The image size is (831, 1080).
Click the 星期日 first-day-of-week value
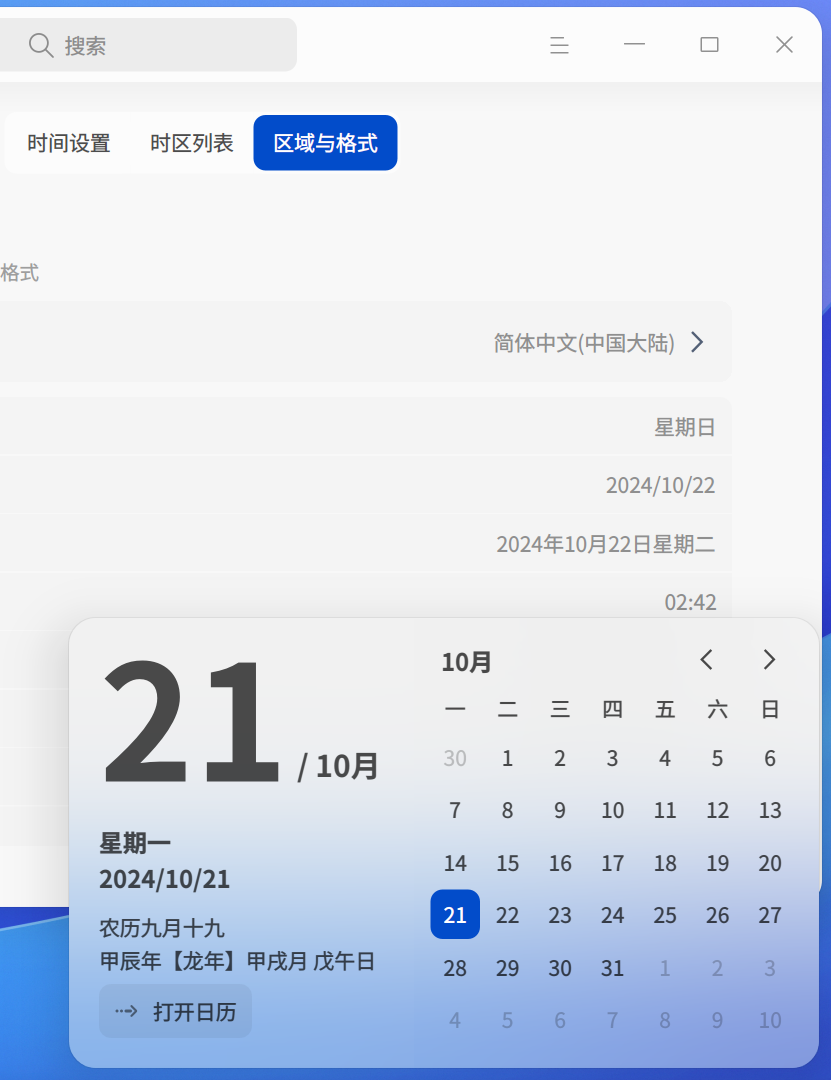click(684, 428)
